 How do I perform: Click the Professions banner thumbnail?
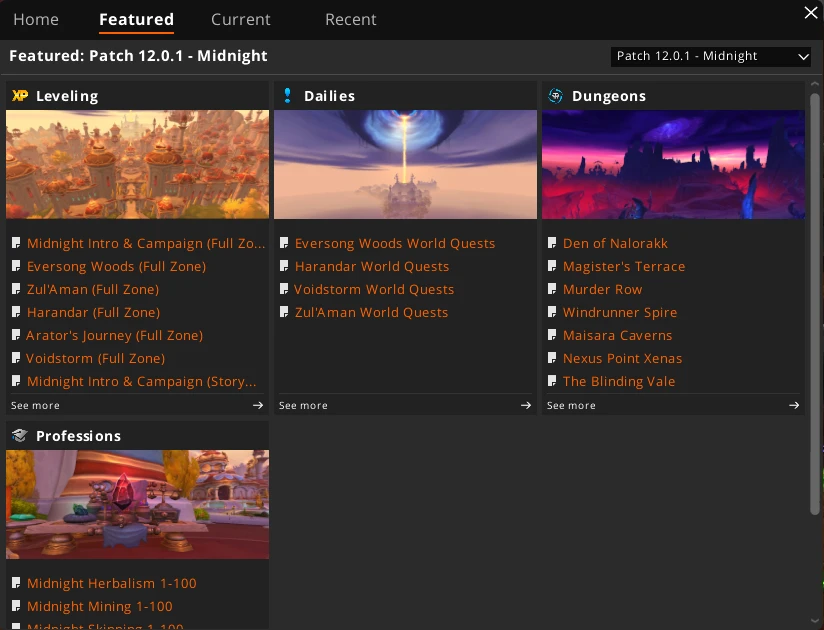coord(137,504)
